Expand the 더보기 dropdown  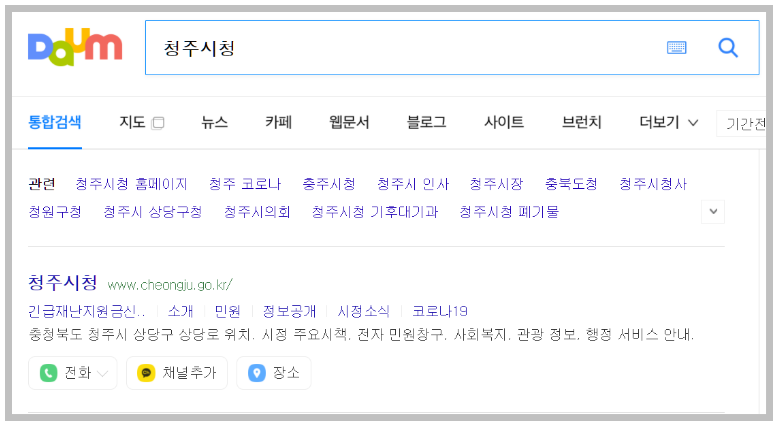(x=669, y=122)
